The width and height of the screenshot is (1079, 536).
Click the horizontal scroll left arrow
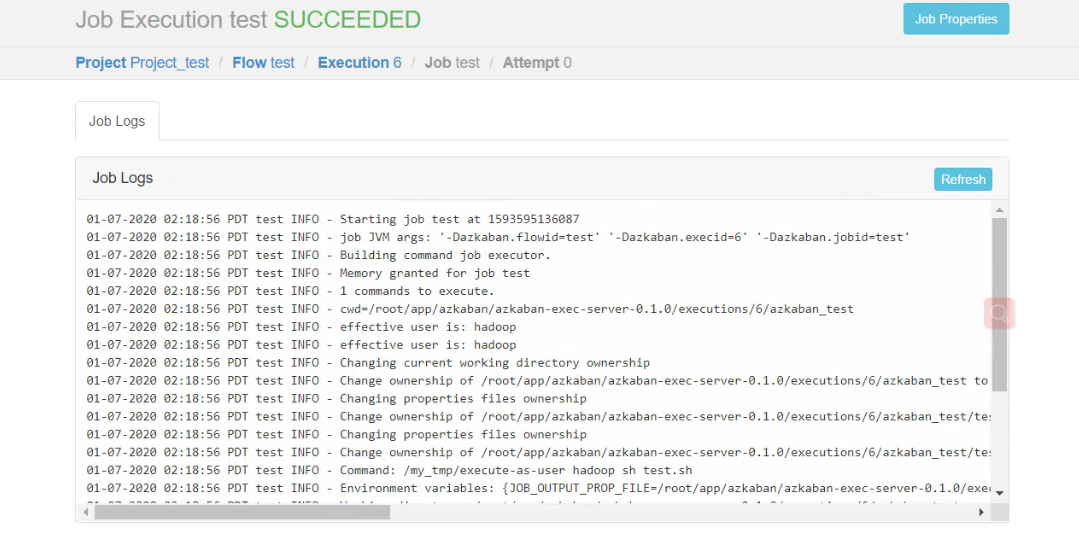(x=86, y=512)
